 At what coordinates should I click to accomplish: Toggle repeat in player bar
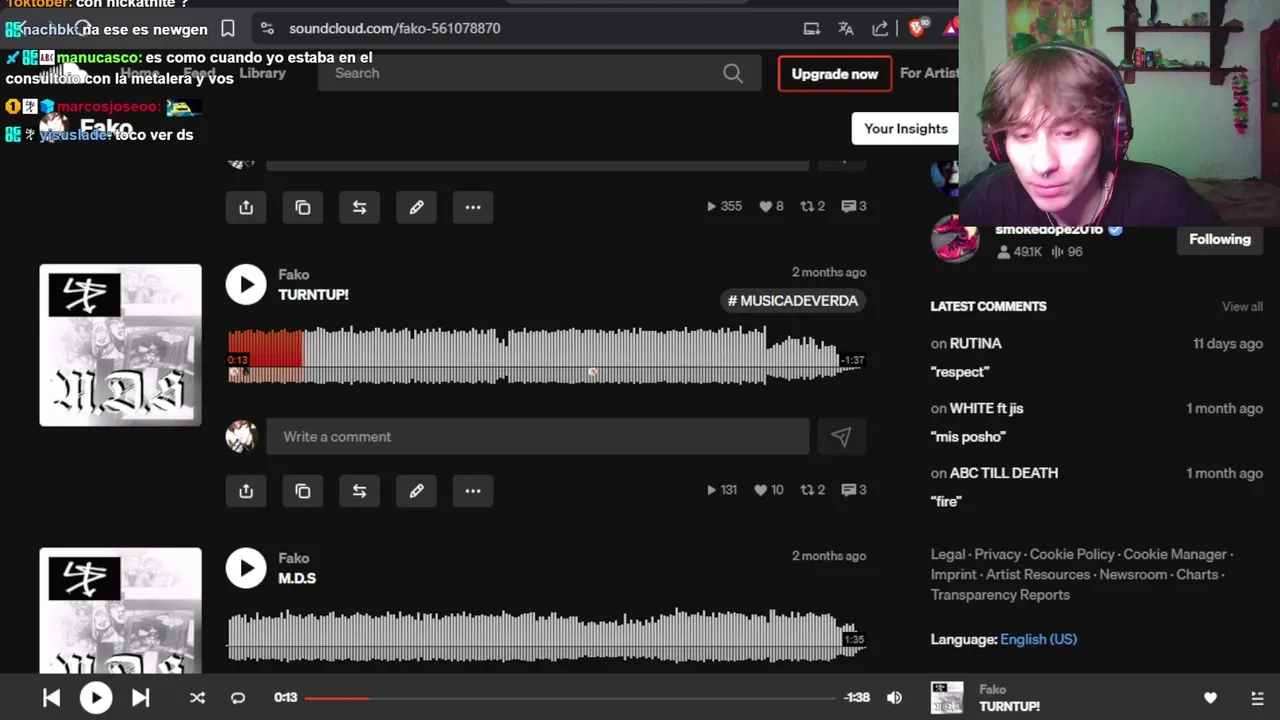238,698
